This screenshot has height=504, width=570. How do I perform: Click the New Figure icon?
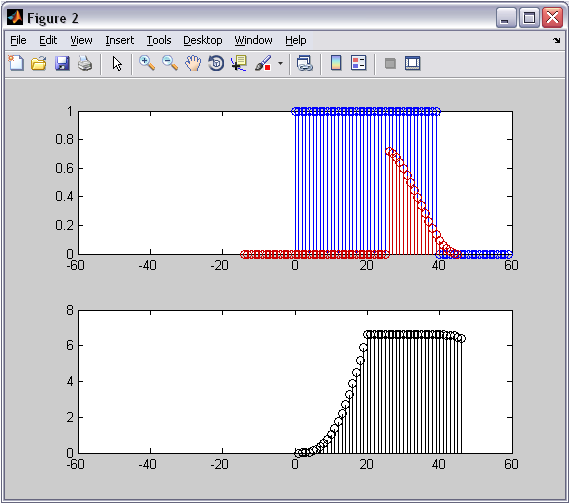pyautogui.click(x=16, y=63)
